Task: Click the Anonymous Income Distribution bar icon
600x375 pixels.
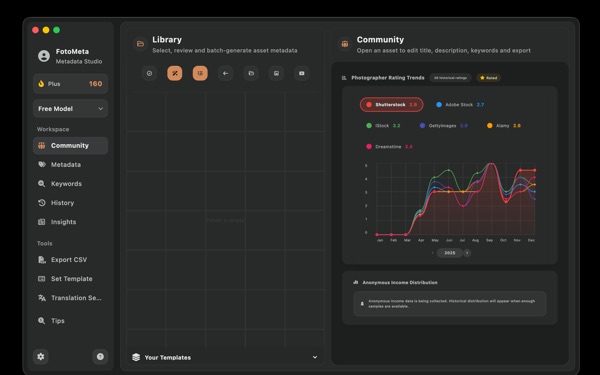Action: [x=355, y=282]
